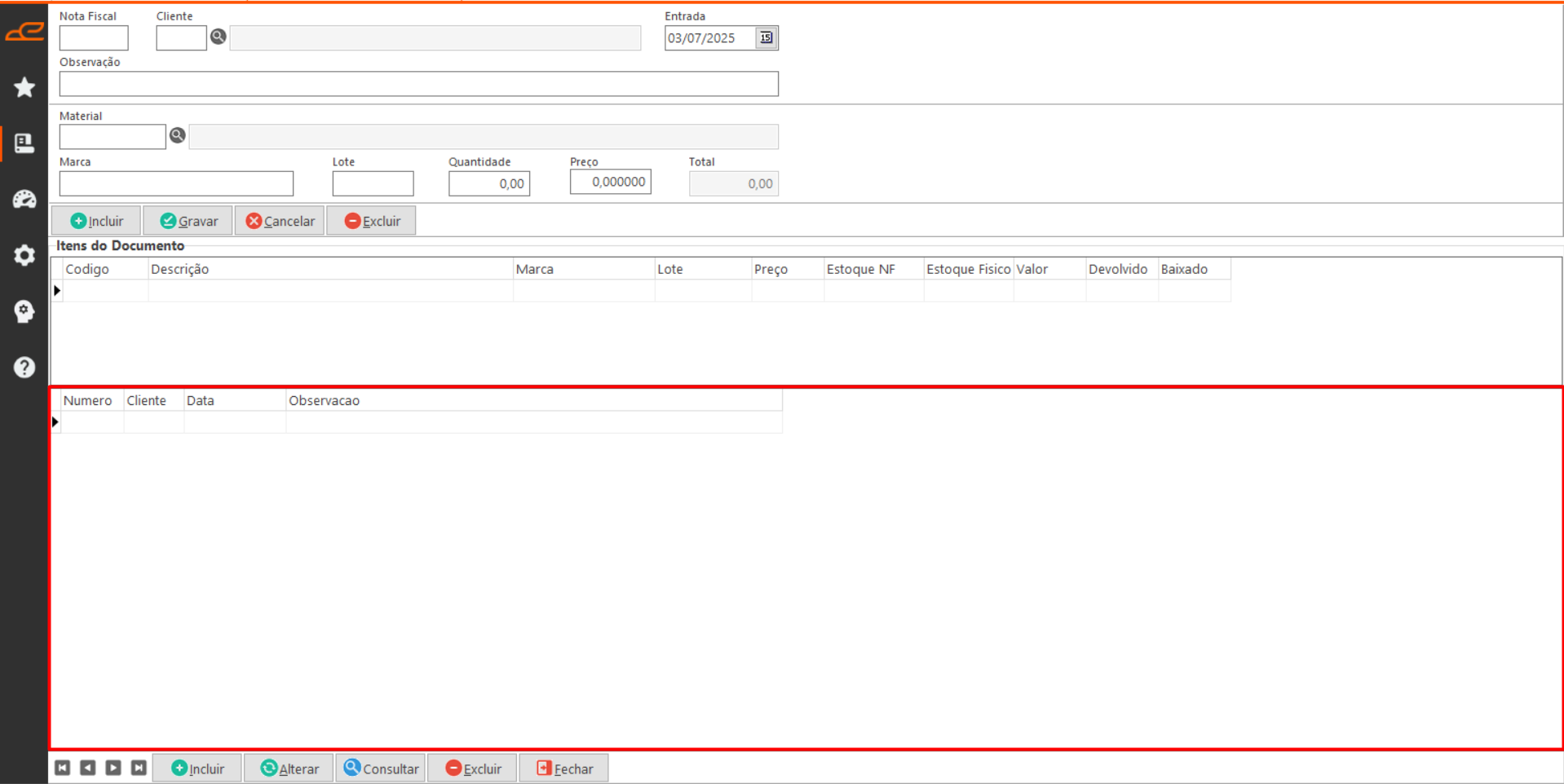Open the favorites star in sidebar
The image size is (1564, 784).
[x=24, y=87]
